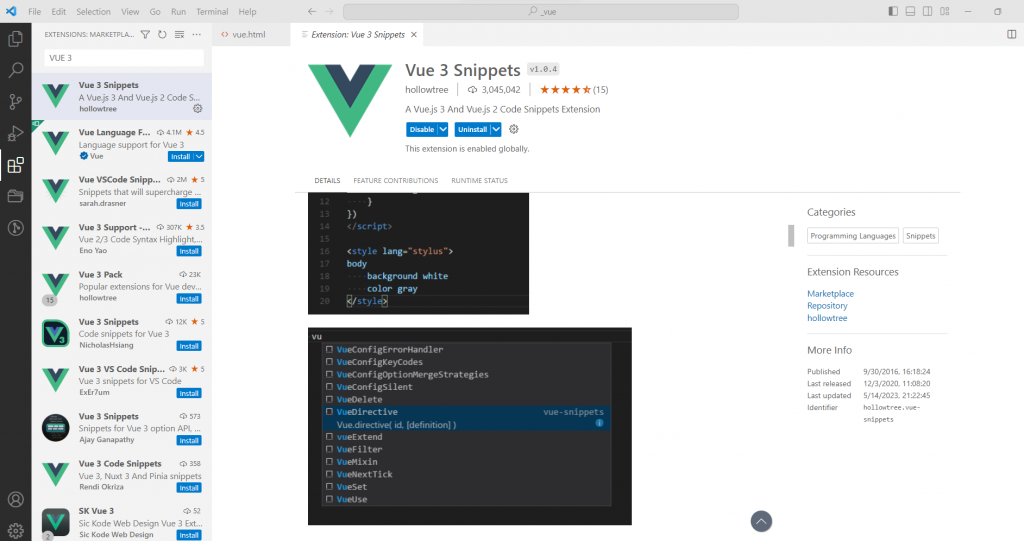Screen dimensions: 1024x541
Task: Click the VS Code logo in title bar
Action: tap(11, 12)
